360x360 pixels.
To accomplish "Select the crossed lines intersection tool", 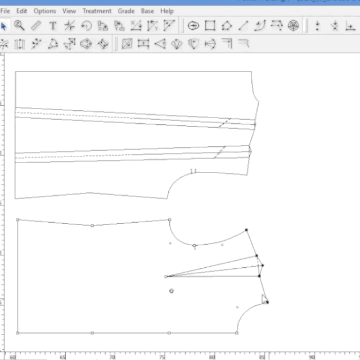I will click(69, 26).
